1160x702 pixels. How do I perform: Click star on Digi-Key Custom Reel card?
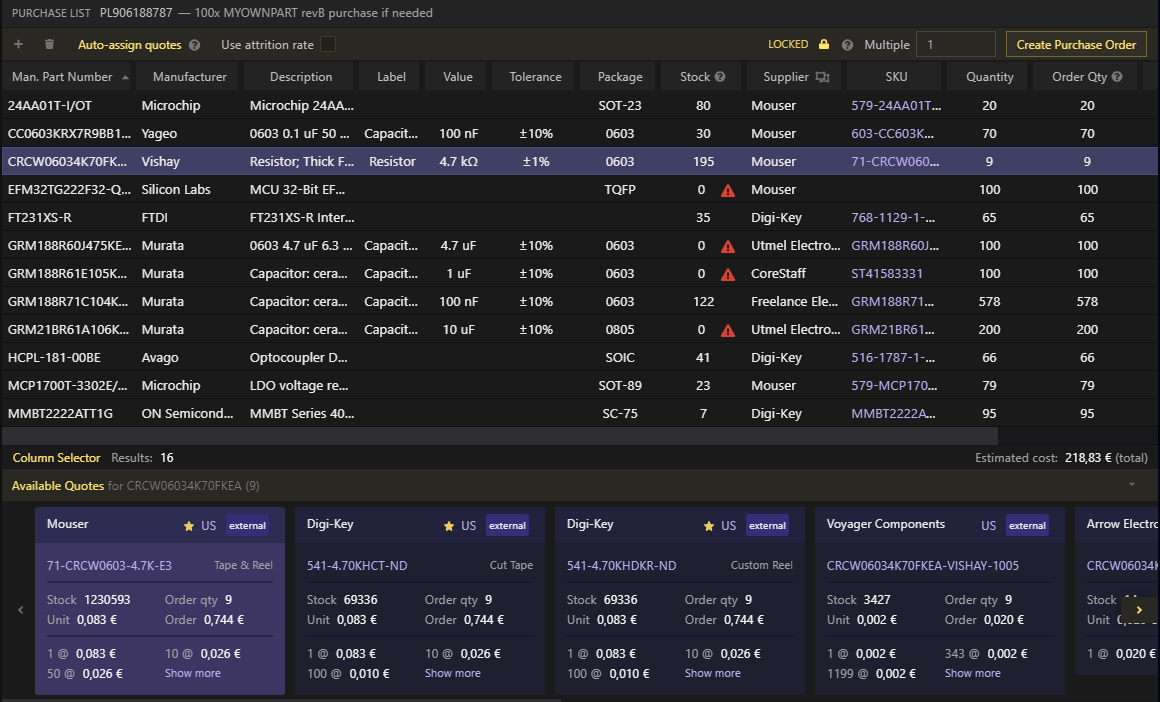709,526
